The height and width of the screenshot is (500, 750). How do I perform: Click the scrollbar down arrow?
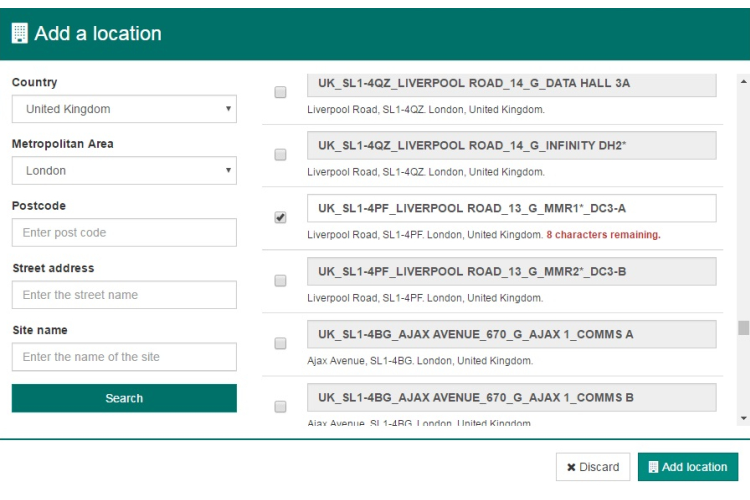[743, 417]
